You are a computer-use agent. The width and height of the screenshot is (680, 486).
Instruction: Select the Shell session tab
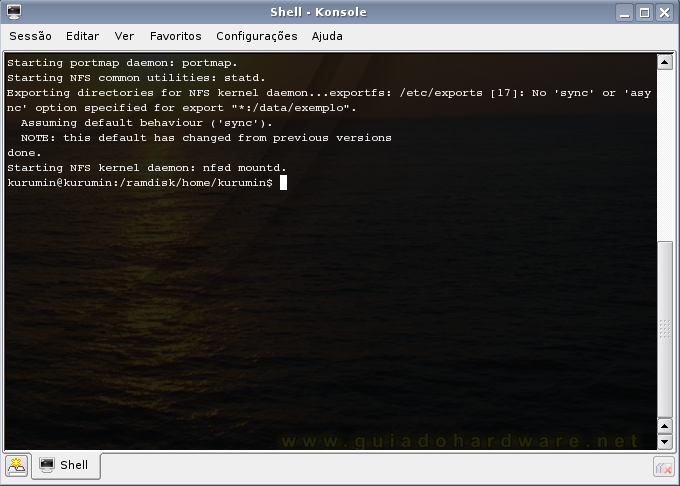click(65, 466)
